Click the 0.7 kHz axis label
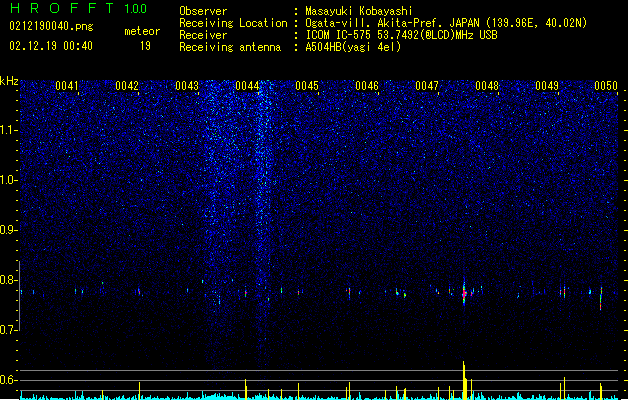 click(9, 330)
